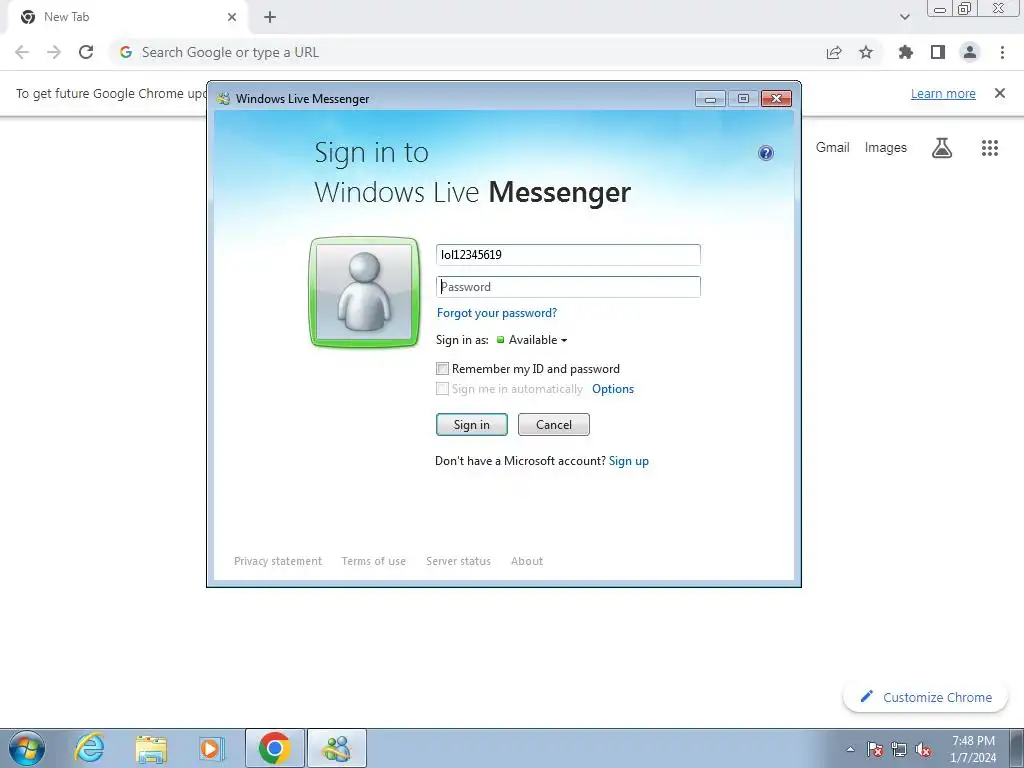Launch Internet Explorer from taskbar

[x=89, y=748]
